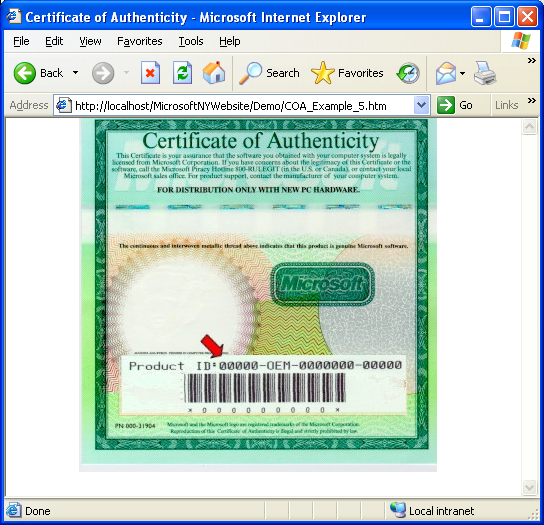Click the page icon in address bar

tap(64, 105)
